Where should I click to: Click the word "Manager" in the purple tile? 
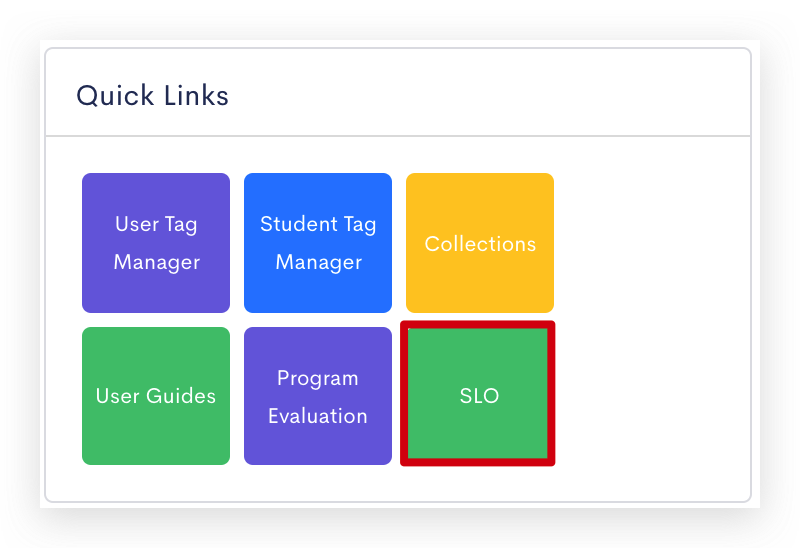click(157, 263)
